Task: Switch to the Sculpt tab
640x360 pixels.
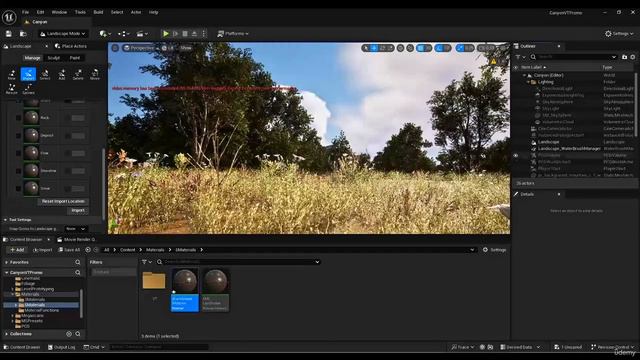Action: pyautogui.click(x=53, y=58)
